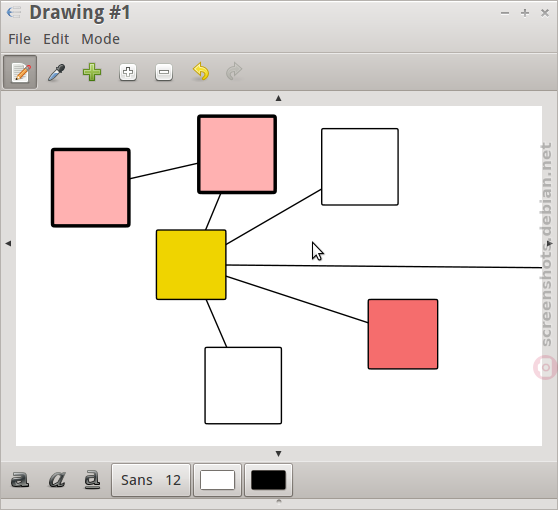
Task: Toggle underline text formatting
Action: (x=92, y=480)
